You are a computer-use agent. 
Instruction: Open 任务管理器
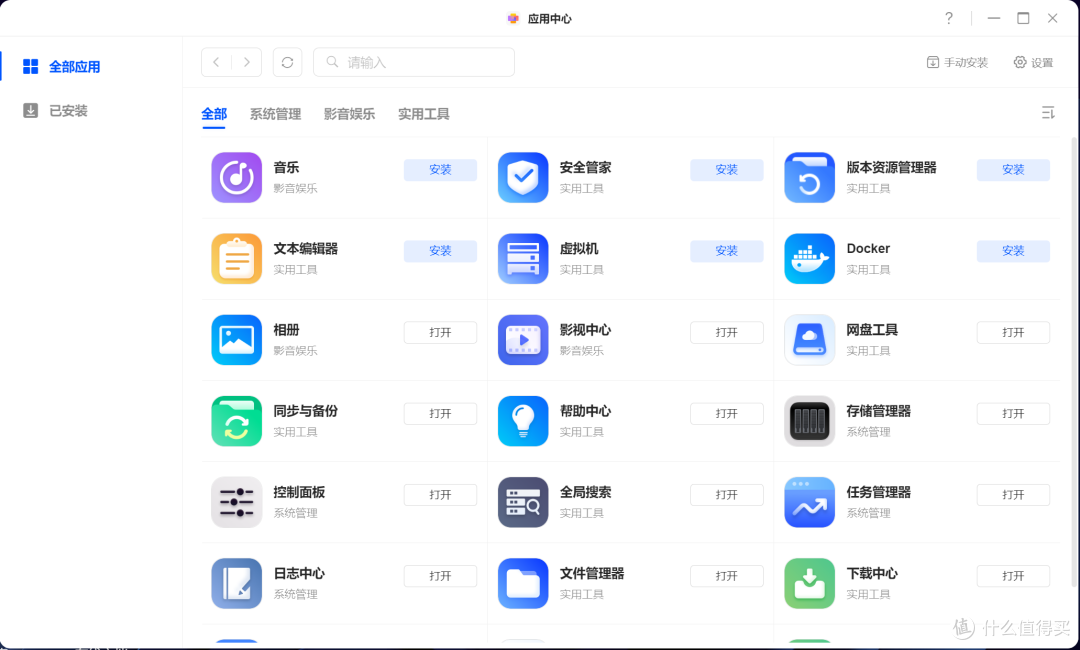[1013, 495]
